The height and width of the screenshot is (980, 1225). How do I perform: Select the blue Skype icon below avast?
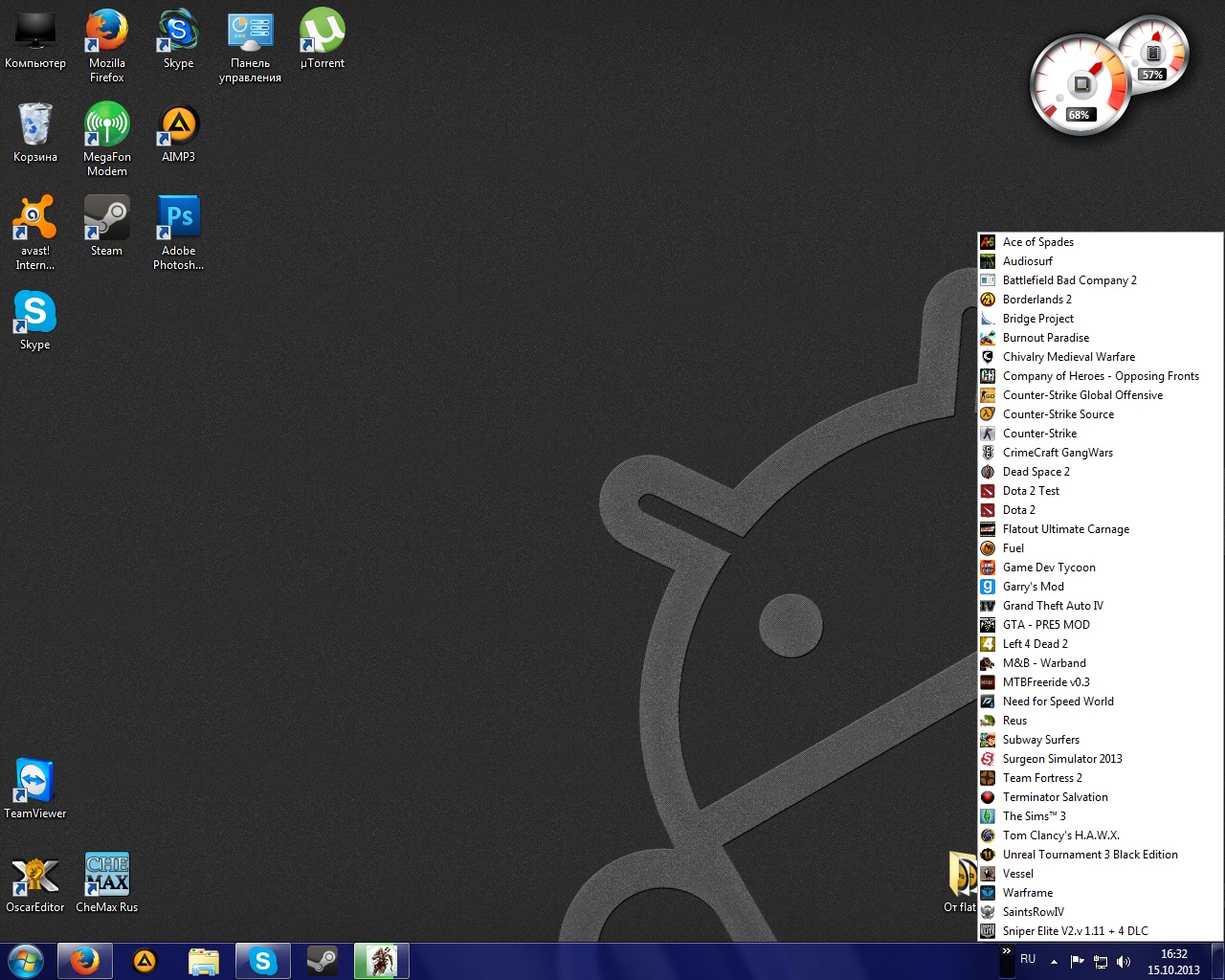35,321
